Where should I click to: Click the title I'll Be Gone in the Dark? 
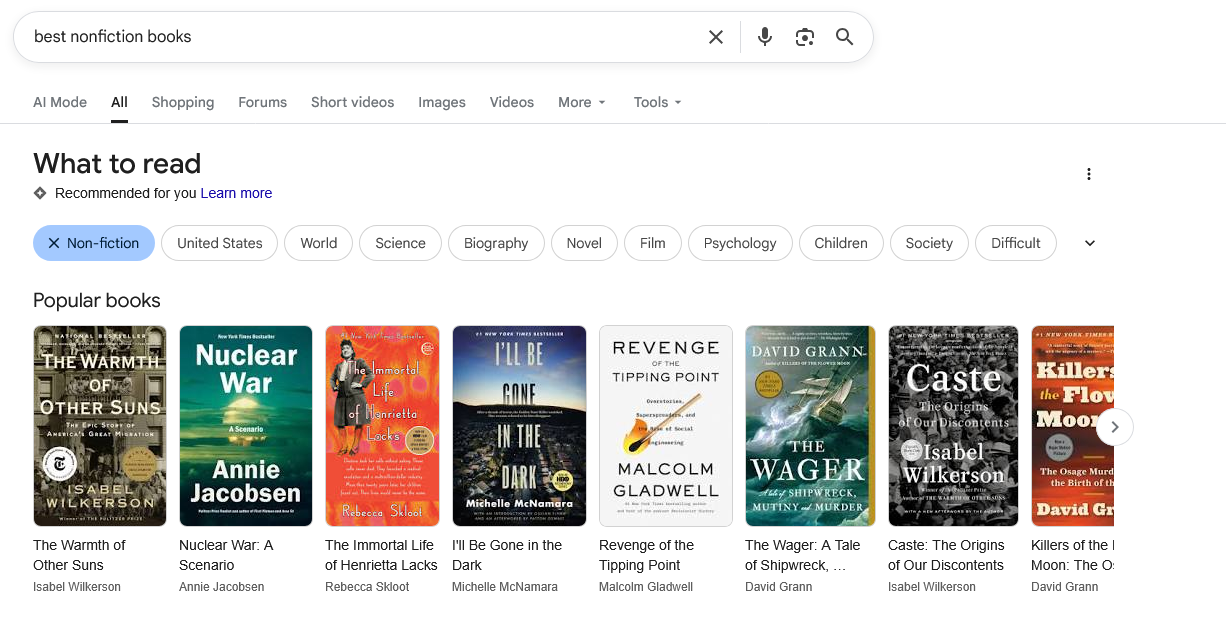click(507, 555)
